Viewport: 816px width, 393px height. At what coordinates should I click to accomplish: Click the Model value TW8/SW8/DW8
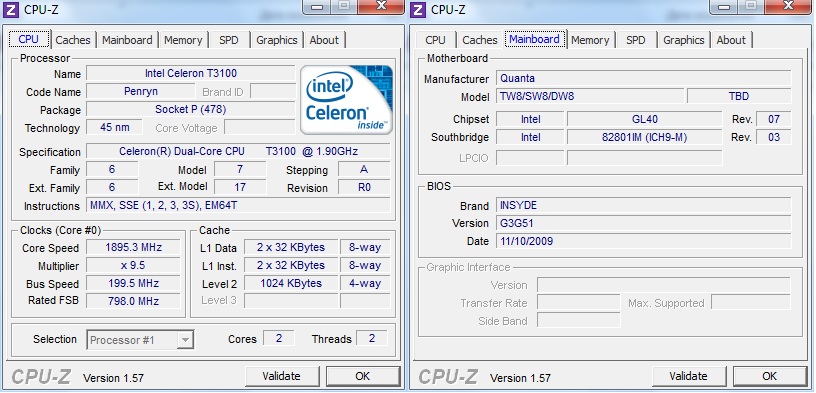tap(590, 96)
